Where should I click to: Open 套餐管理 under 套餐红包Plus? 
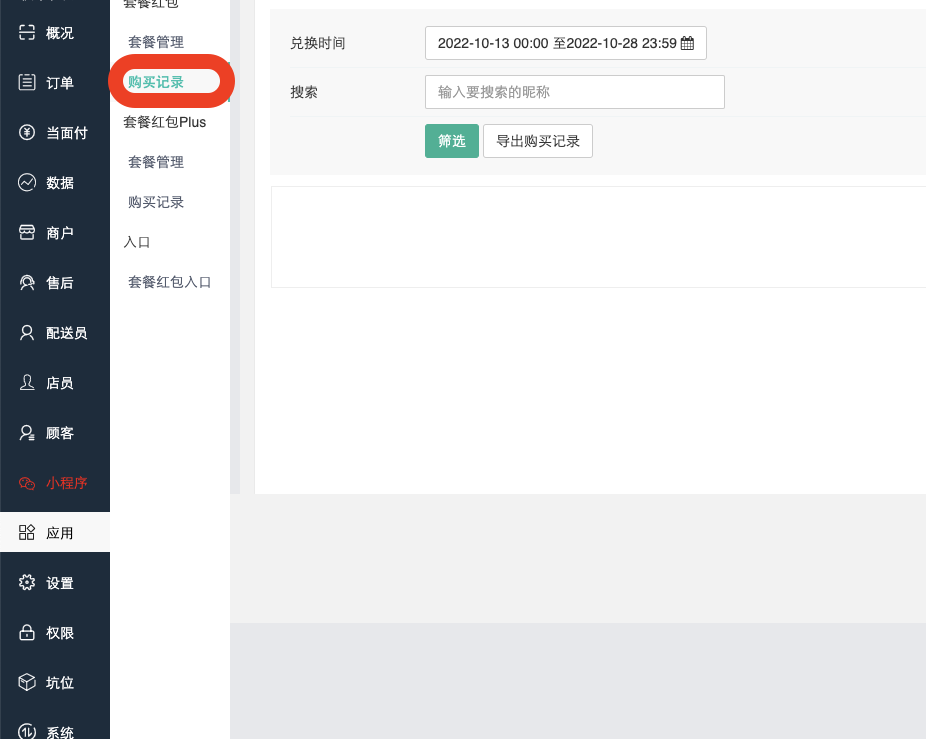[156, 162]
